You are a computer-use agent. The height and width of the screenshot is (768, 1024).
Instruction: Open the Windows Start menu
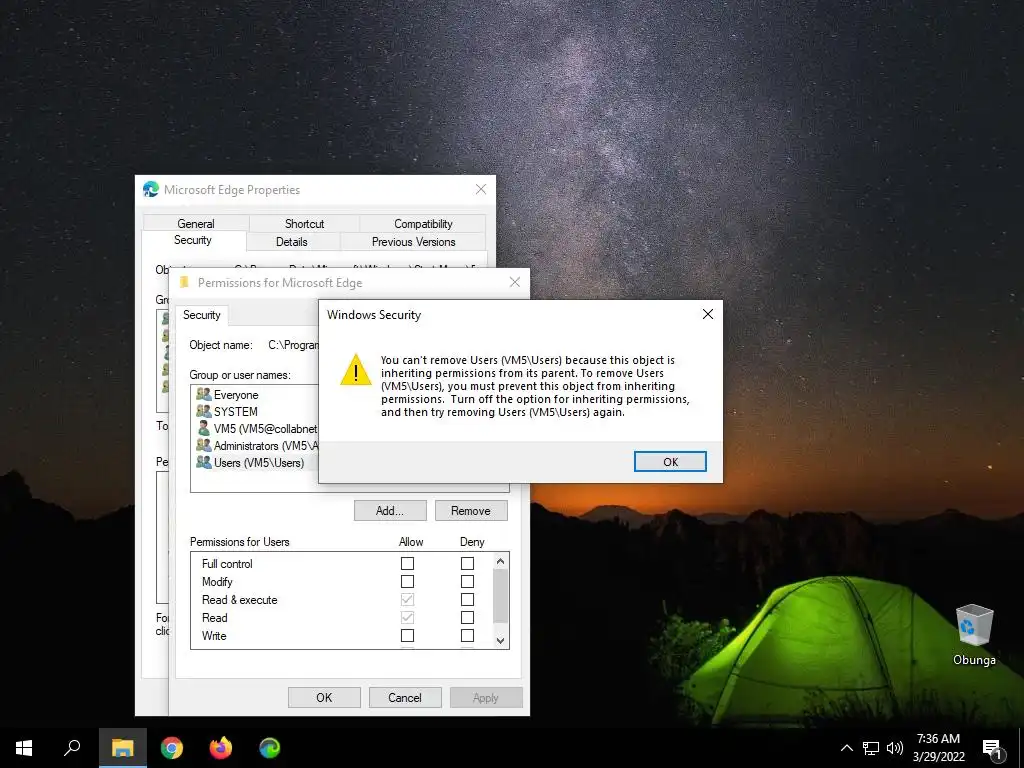[x=24, y=748]
